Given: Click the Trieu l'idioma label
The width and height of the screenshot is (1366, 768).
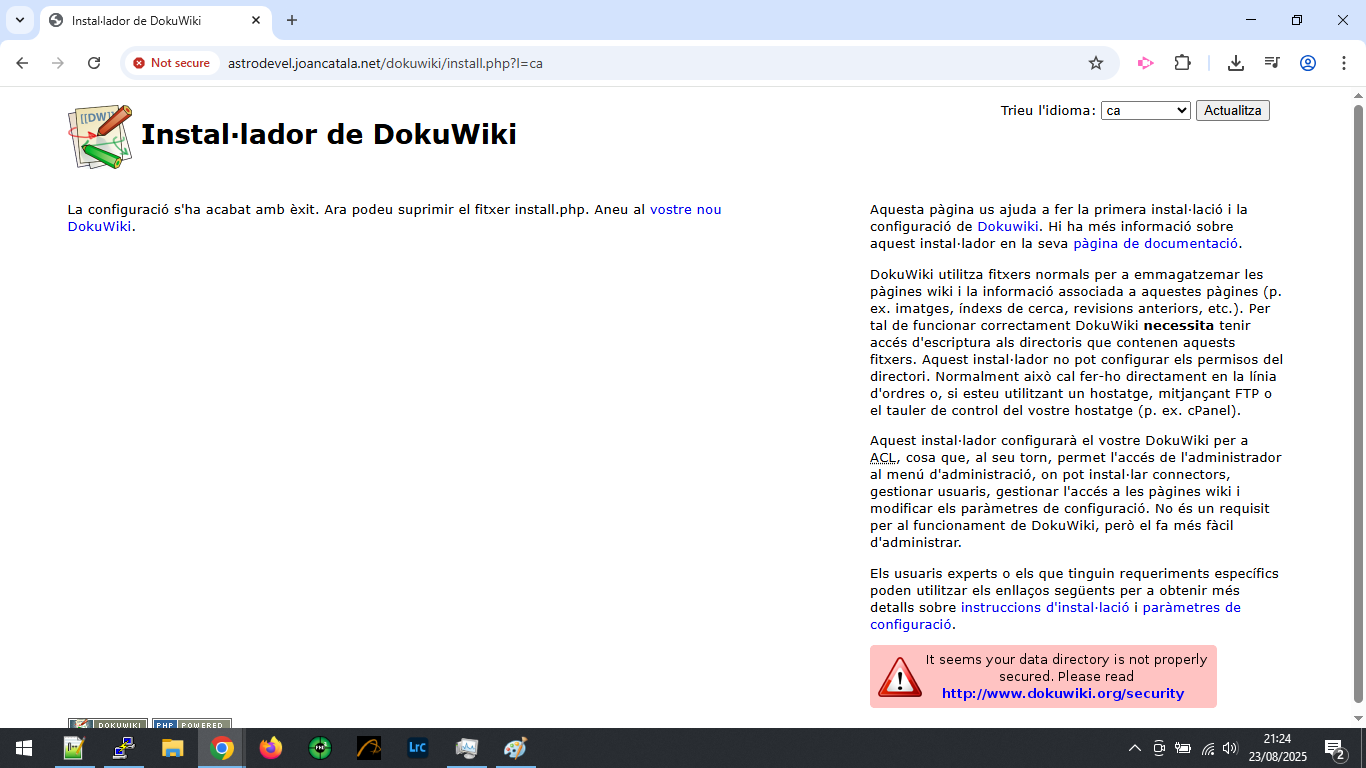Looking at the screenshot, I should coord(1048,110).
